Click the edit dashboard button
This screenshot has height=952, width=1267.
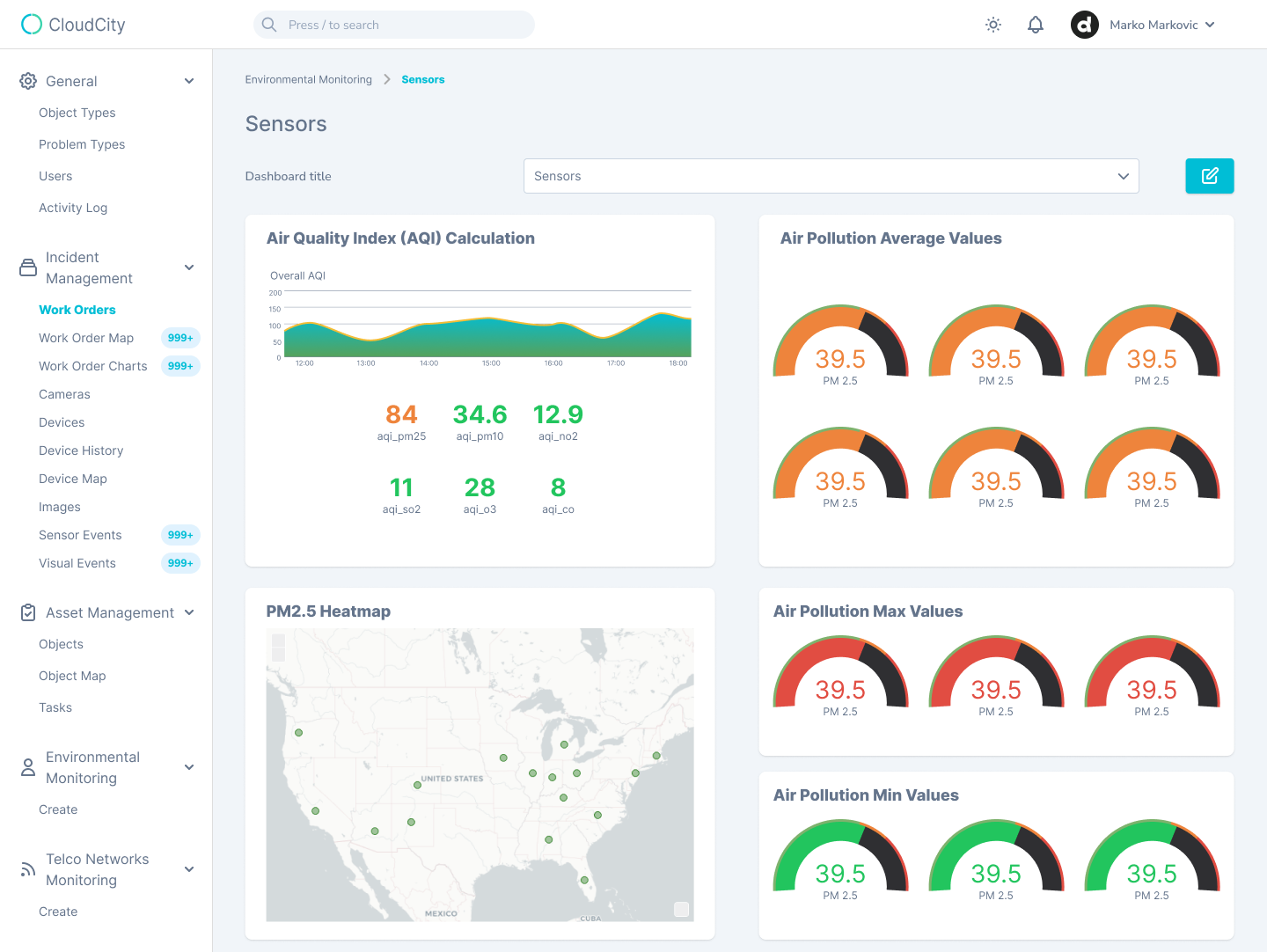pyautogui.click(x=1209, y=176)
